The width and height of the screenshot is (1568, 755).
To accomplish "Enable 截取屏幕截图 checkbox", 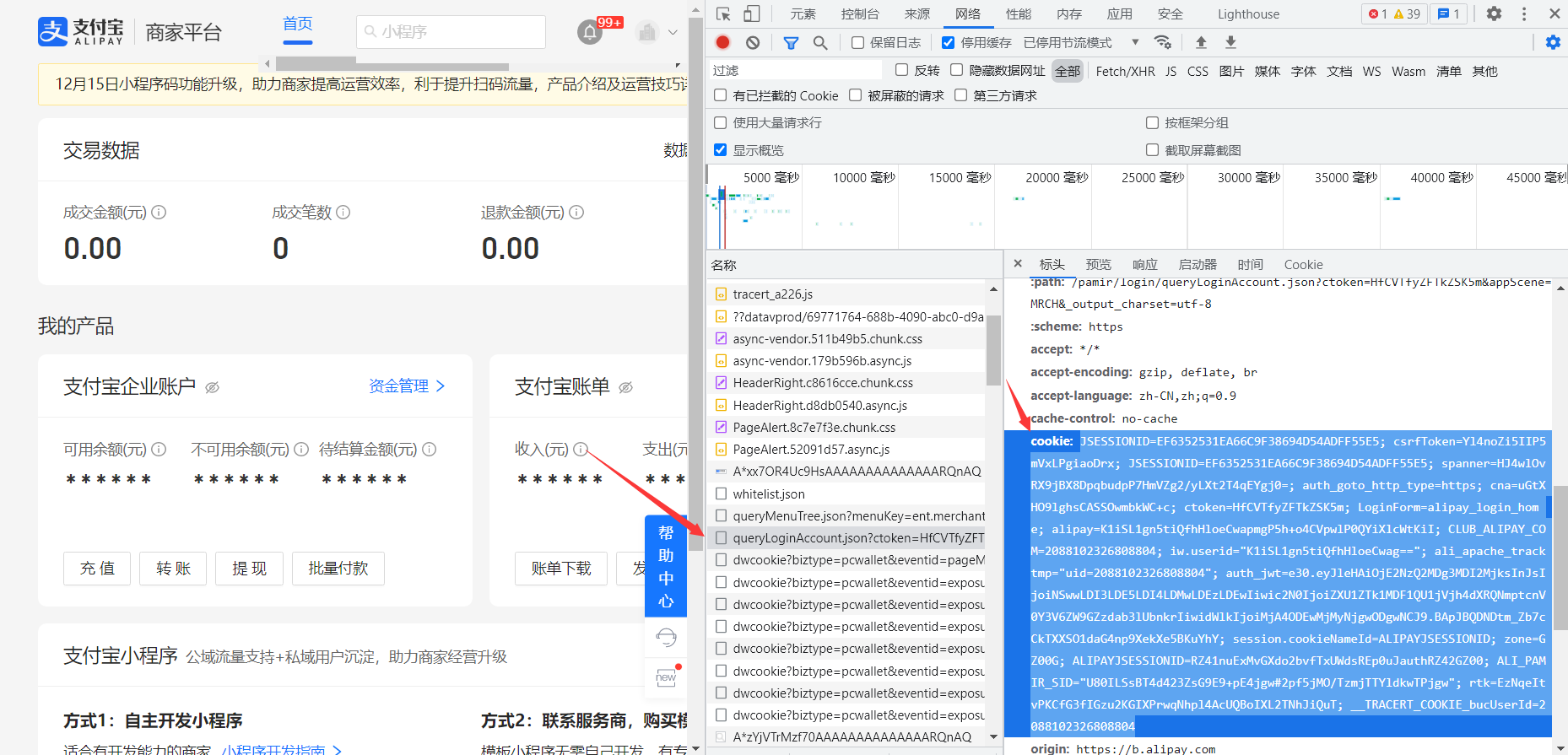I will pyautogui.click(x=1152, y=149).
